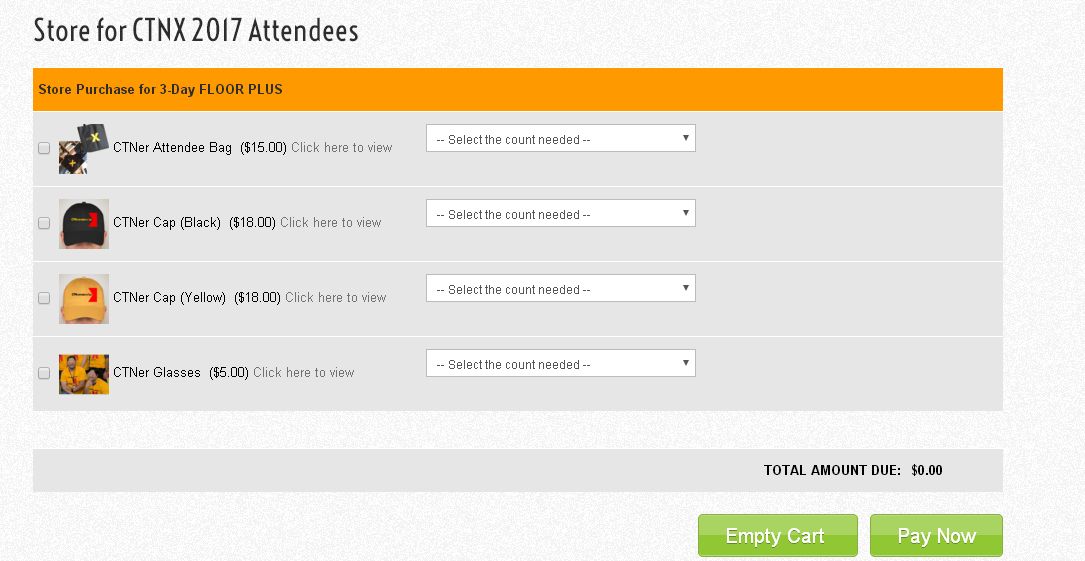Screen dimensions: 1085x561
Task: Open the Attendee Bag count dropdown
Action: (x=560, y=139)
